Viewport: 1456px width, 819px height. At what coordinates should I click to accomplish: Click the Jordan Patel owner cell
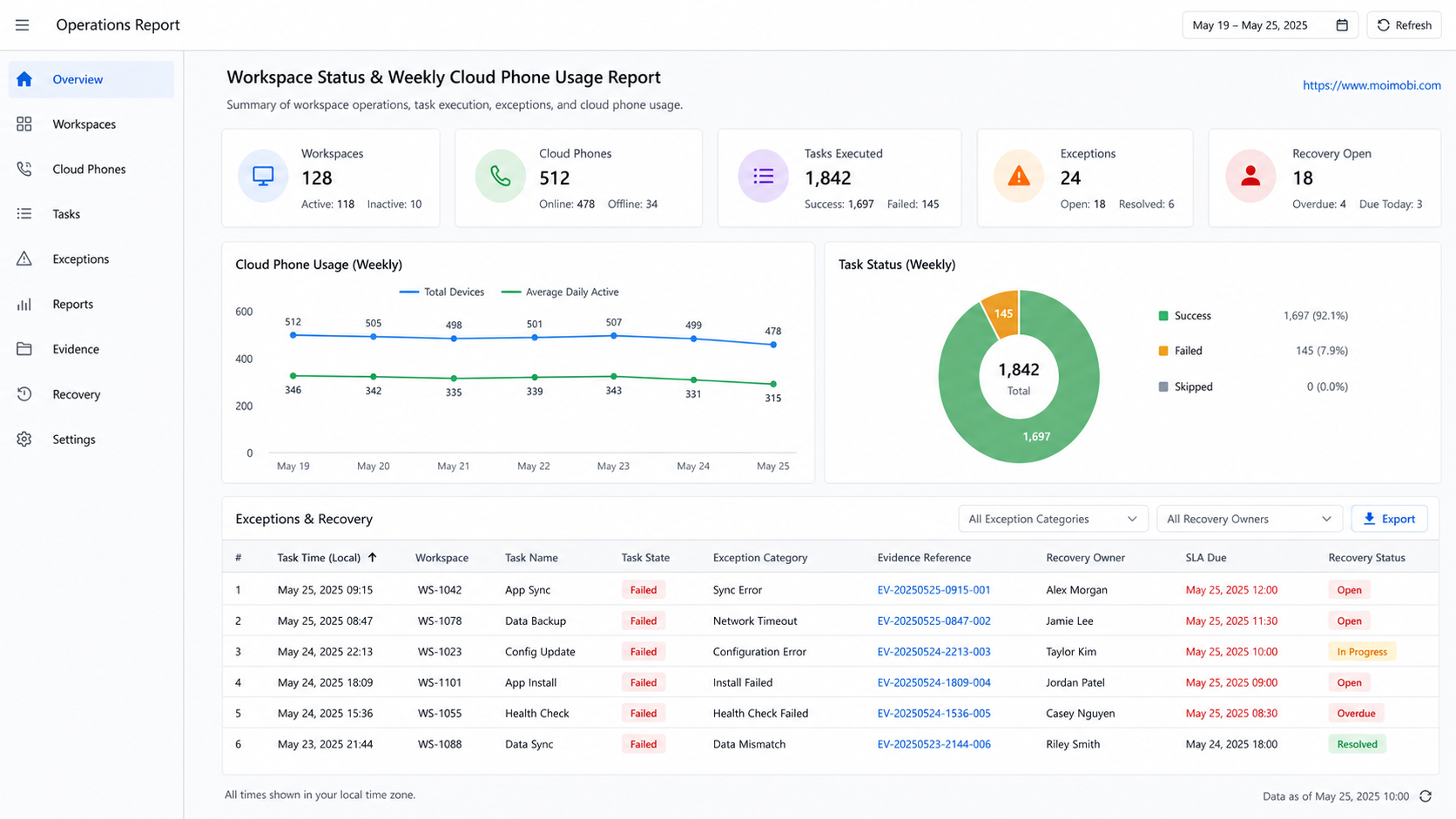pos(1075,683)
